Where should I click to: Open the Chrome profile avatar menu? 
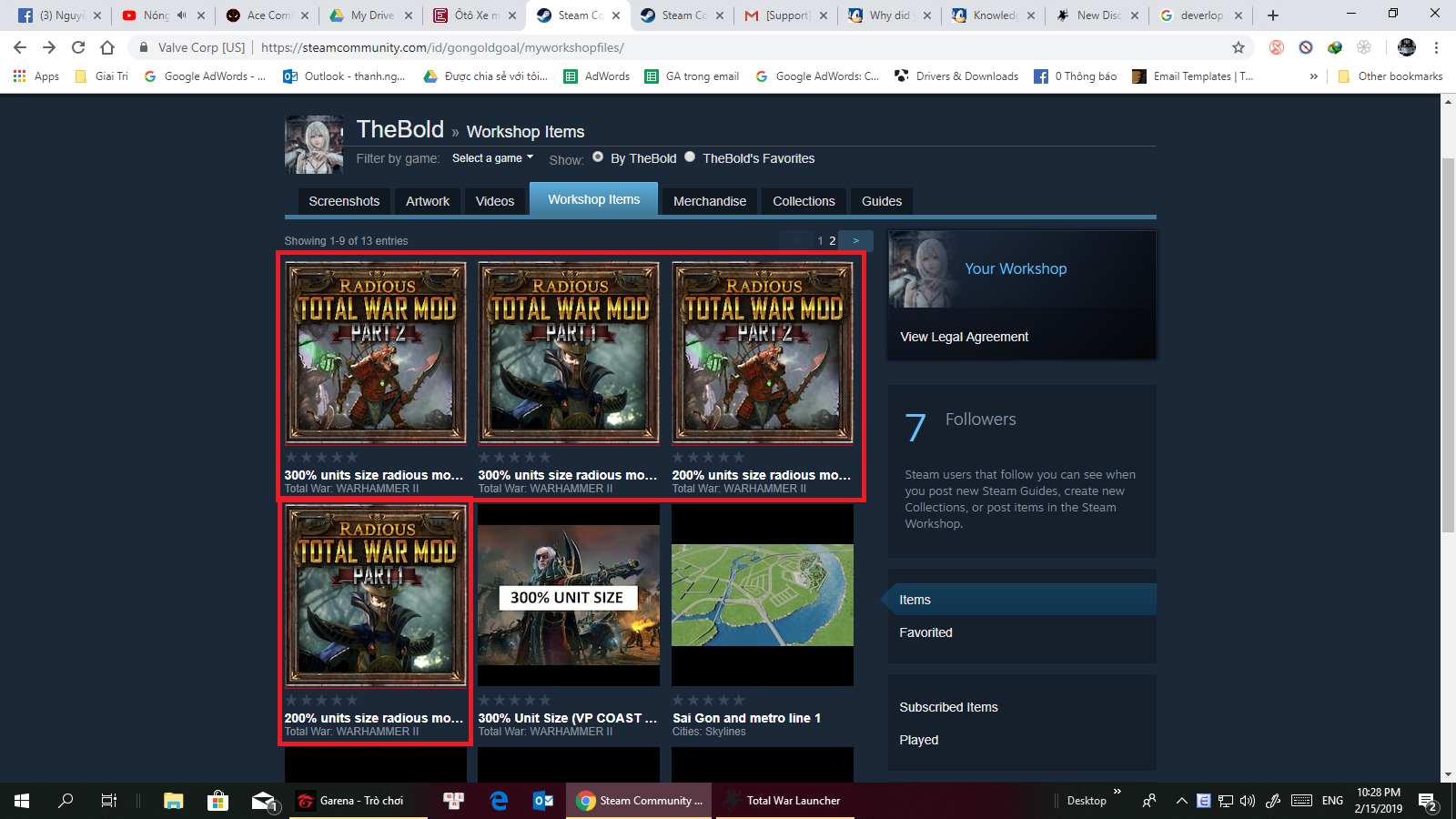tap(1407, 47)
